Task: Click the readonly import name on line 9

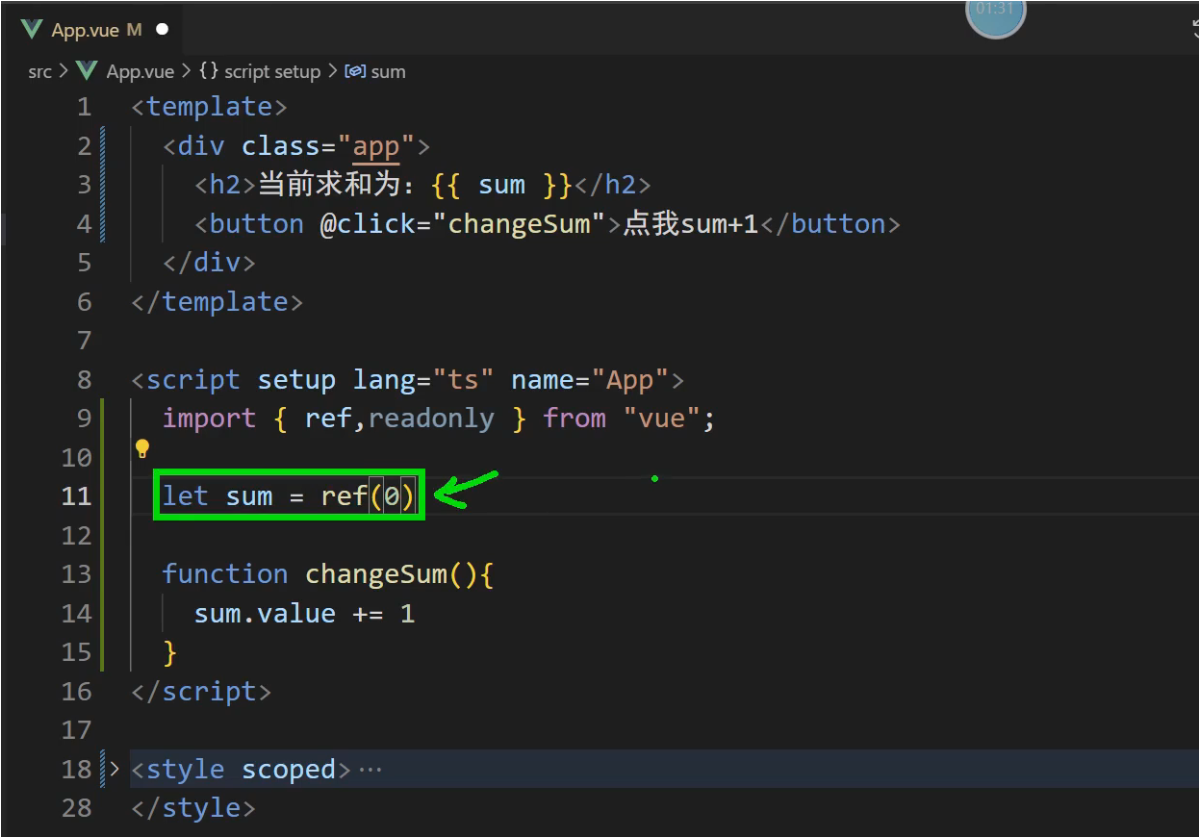Action: tap(431, 418)
